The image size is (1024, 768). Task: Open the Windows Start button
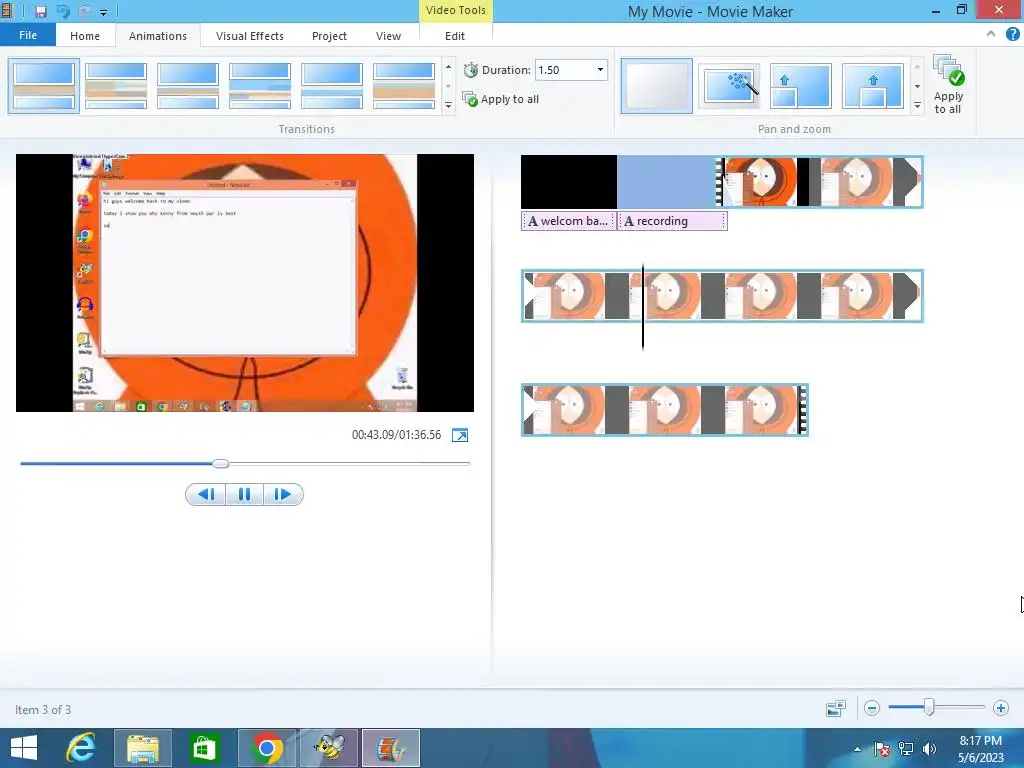tap(24, 748)
